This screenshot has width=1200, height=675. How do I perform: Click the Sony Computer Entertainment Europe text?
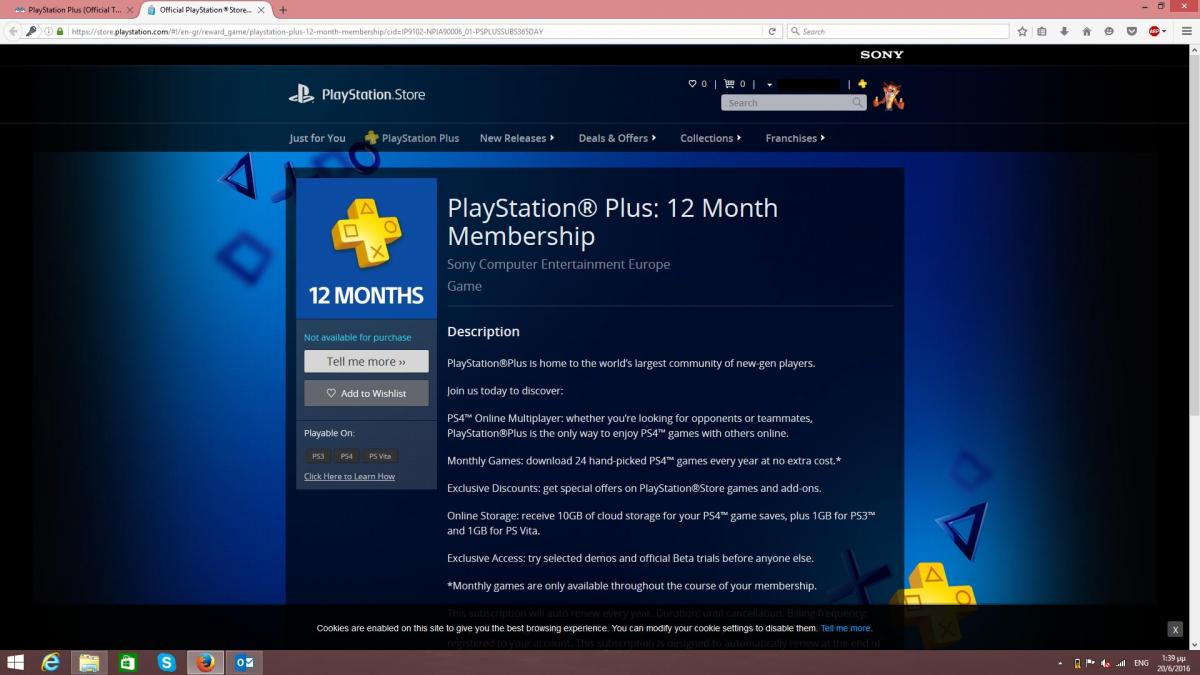point(559,264)
